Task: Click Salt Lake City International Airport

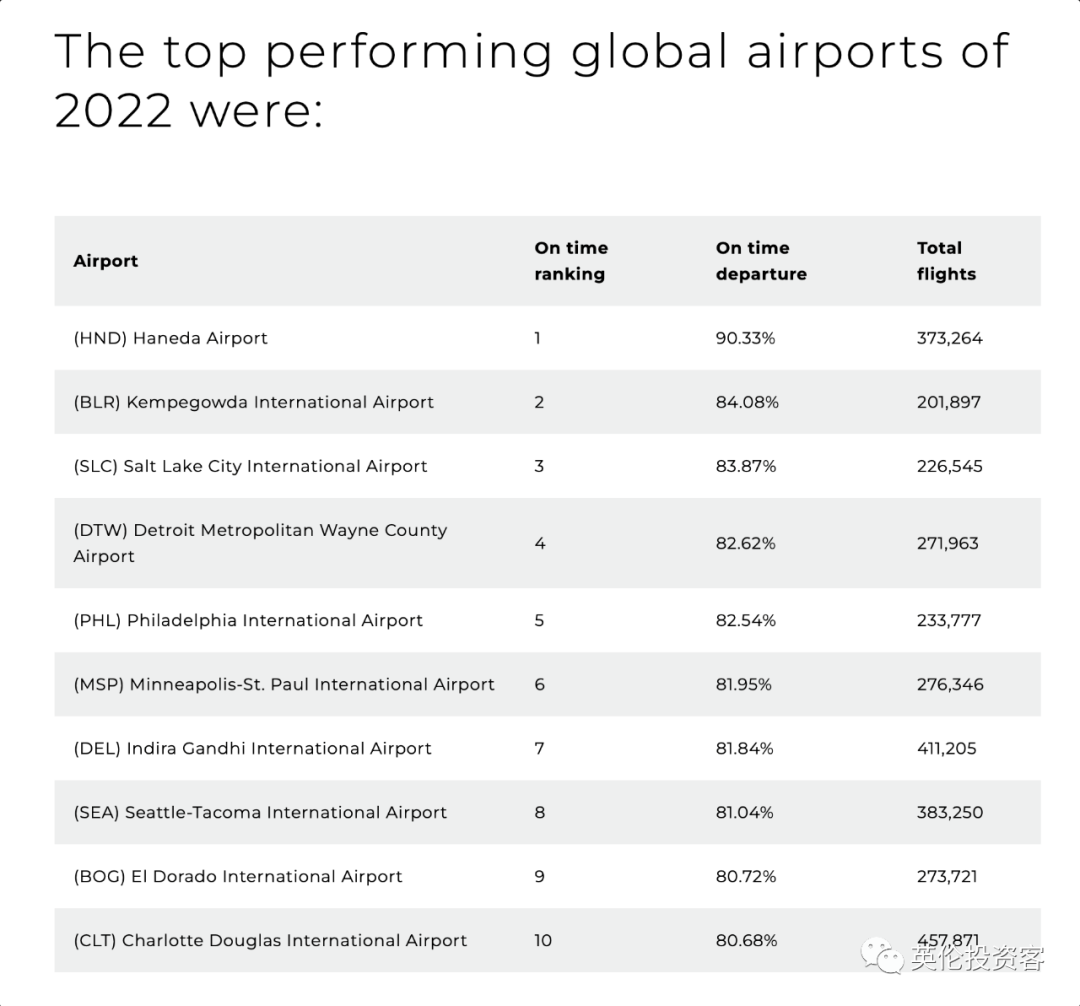Action: tap(250, 466)
